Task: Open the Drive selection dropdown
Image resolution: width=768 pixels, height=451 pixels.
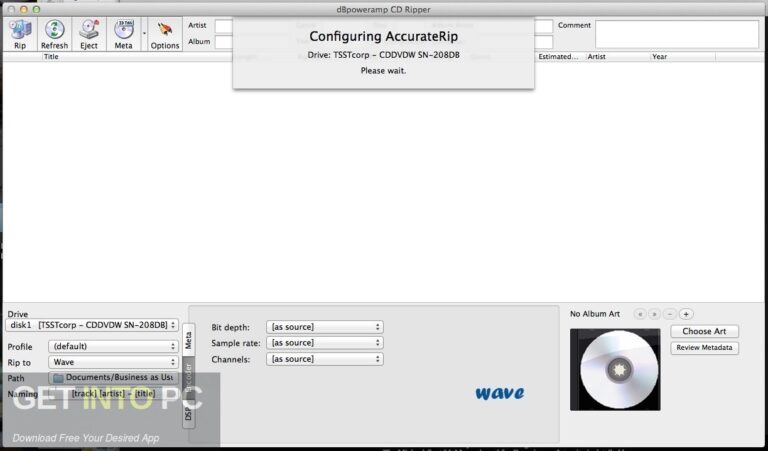Action: point(92,325)
